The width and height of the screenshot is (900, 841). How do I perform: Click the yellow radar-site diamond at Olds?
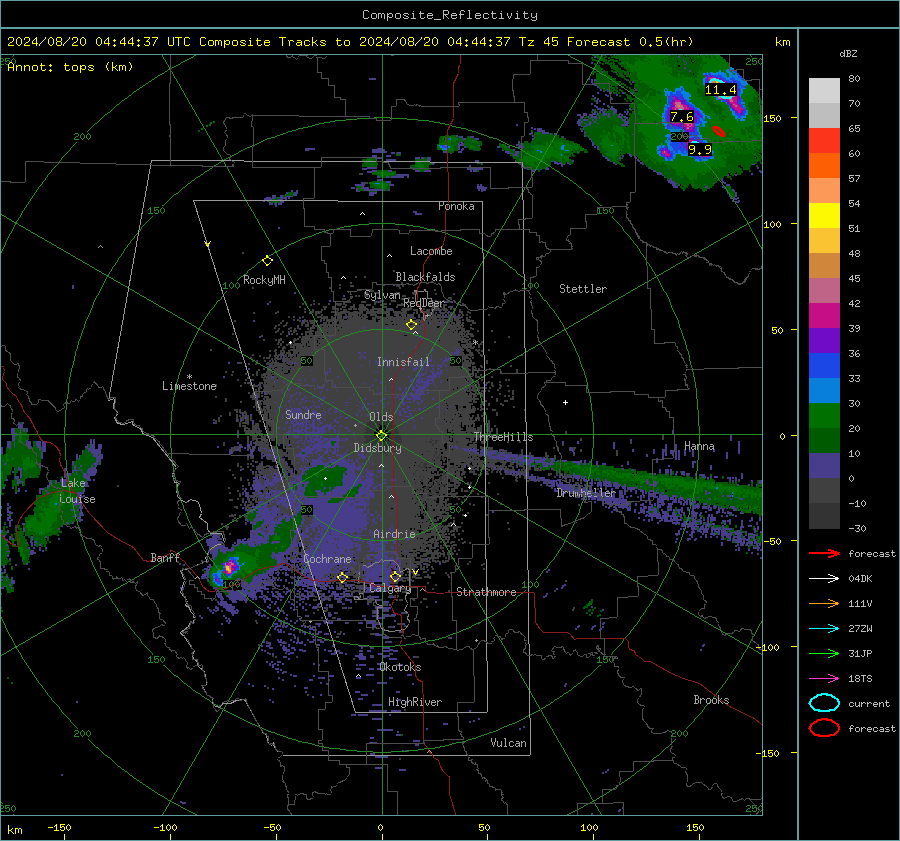[x=382, y=435]
